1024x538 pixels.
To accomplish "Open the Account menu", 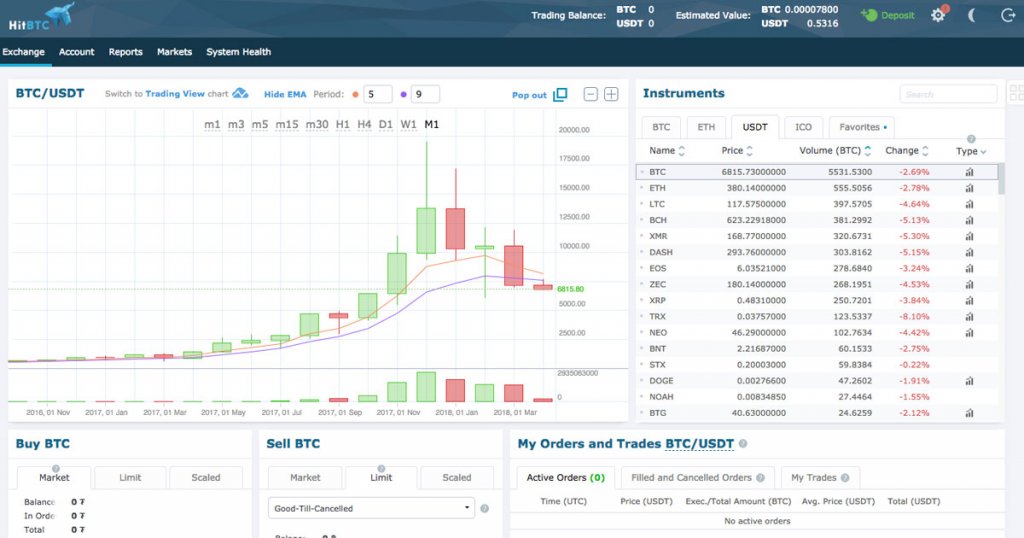I will 76,52.
